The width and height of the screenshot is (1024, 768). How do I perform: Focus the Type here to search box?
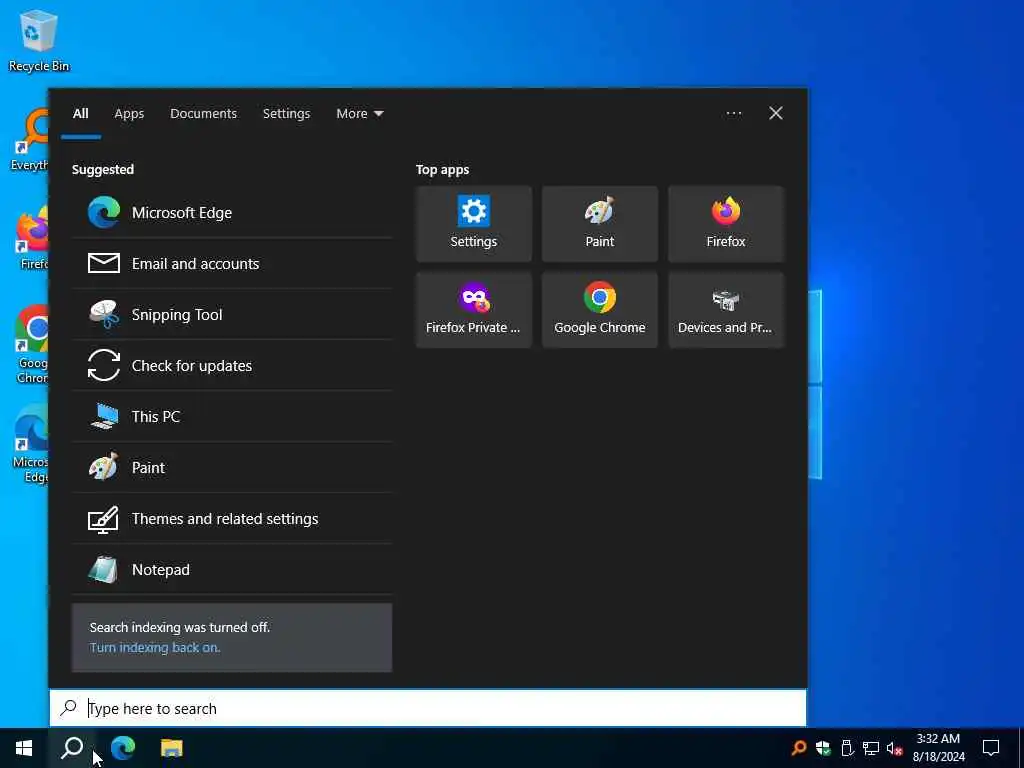pyautogui.click(x=428, y=708)
